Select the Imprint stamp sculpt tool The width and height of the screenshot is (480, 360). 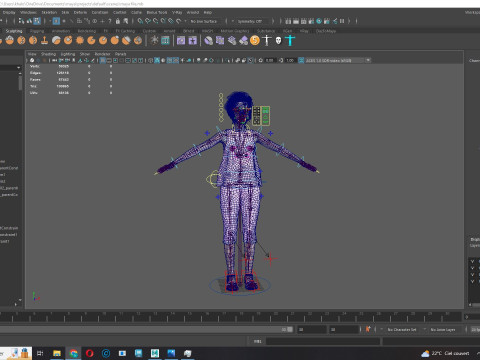(45, 40)
